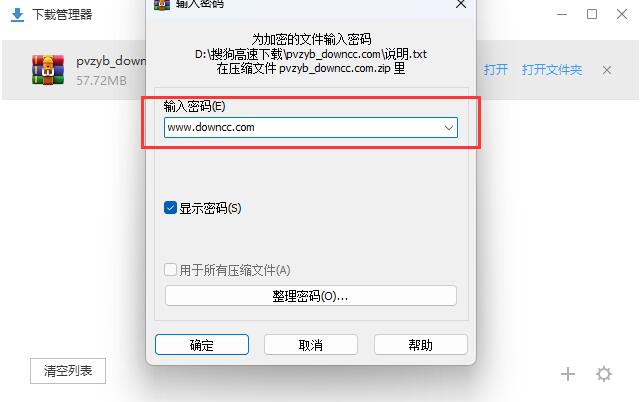This screenshot has width=641, height=402.
Task: Minimize the download manager window
Action: [x=562, y=14]
